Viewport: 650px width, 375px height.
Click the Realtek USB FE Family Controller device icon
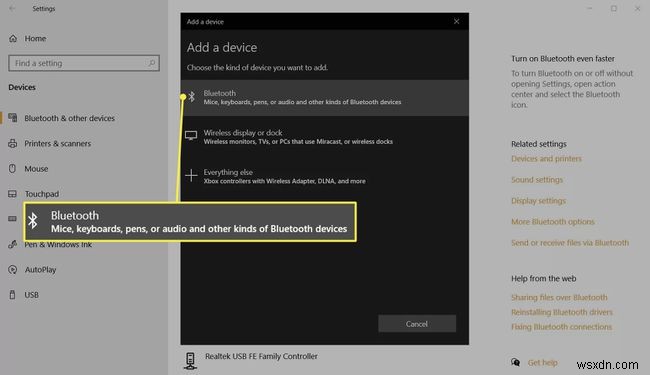[x=190, y=360]
